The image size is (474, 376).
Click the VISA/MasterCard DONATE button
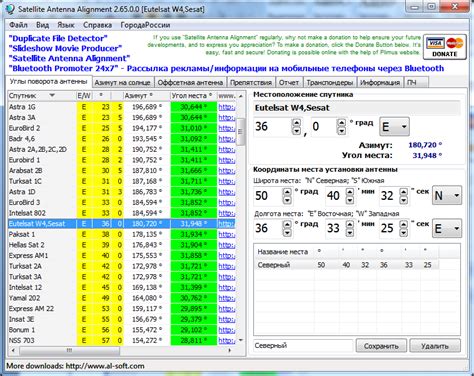[445, 47]
